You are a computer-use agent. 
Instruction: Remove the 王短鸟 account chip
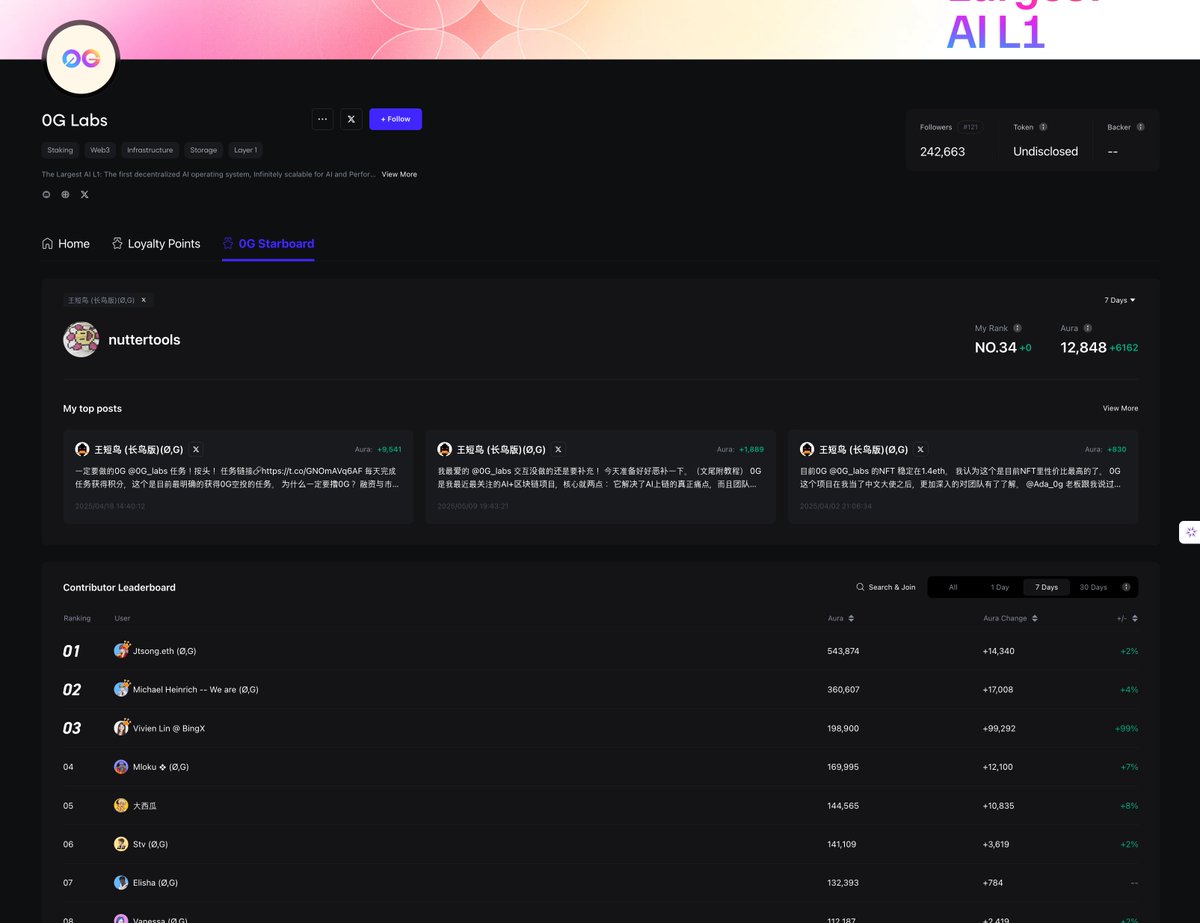[x=143, y=300]
